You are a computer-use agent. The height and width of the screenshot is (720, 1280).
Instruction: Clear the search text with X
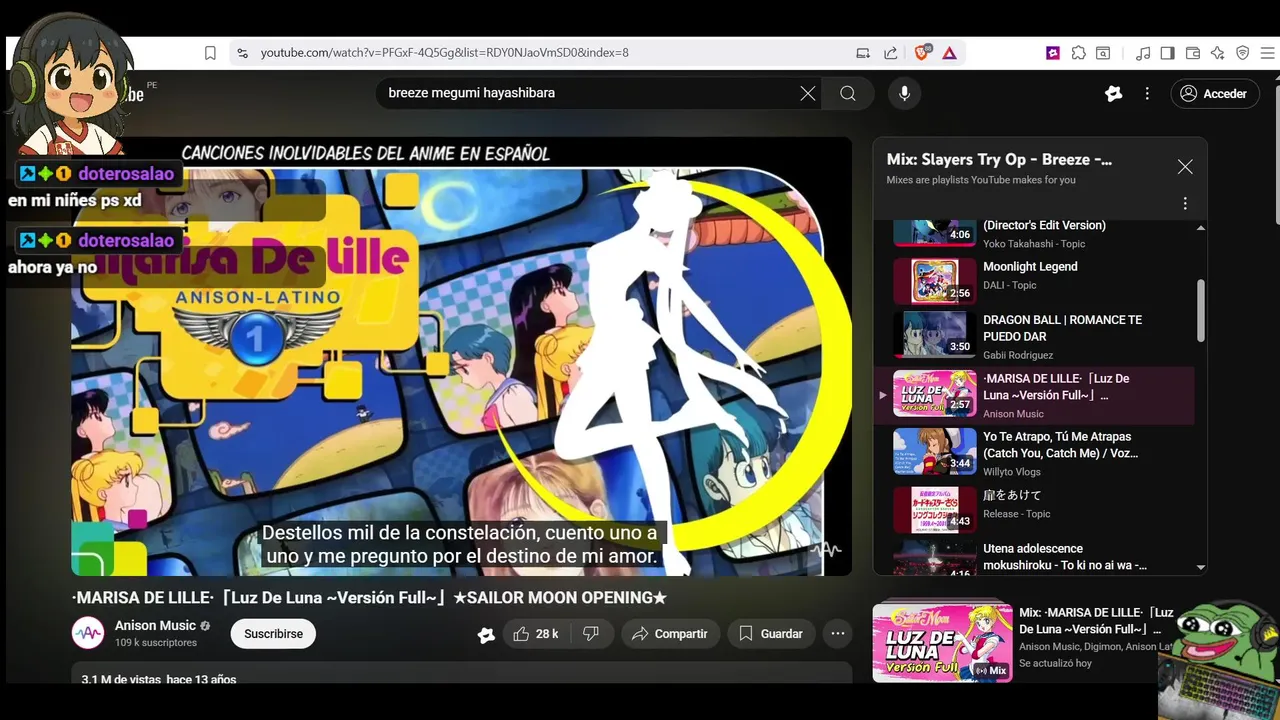[808, 93]
